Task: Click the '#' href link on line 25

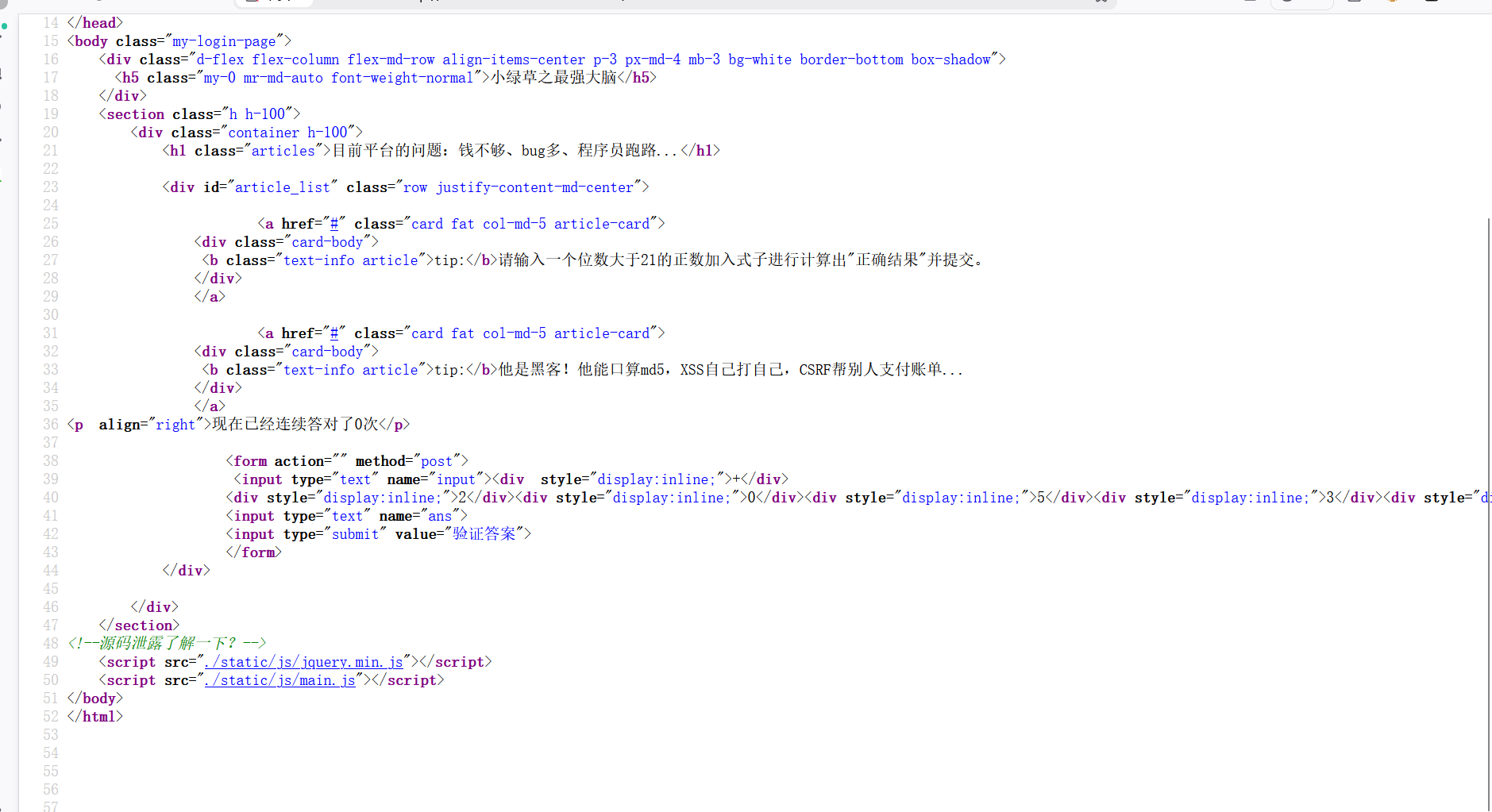Action: point(334,223)
